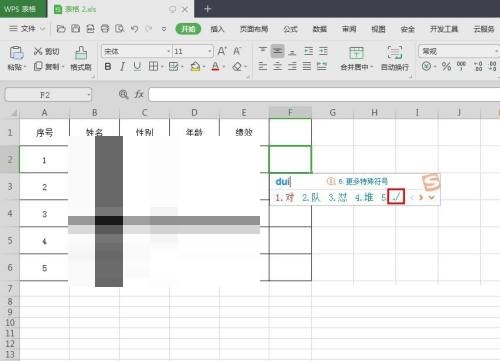Increase font size with A+ icon

click(x=222, y=51)
